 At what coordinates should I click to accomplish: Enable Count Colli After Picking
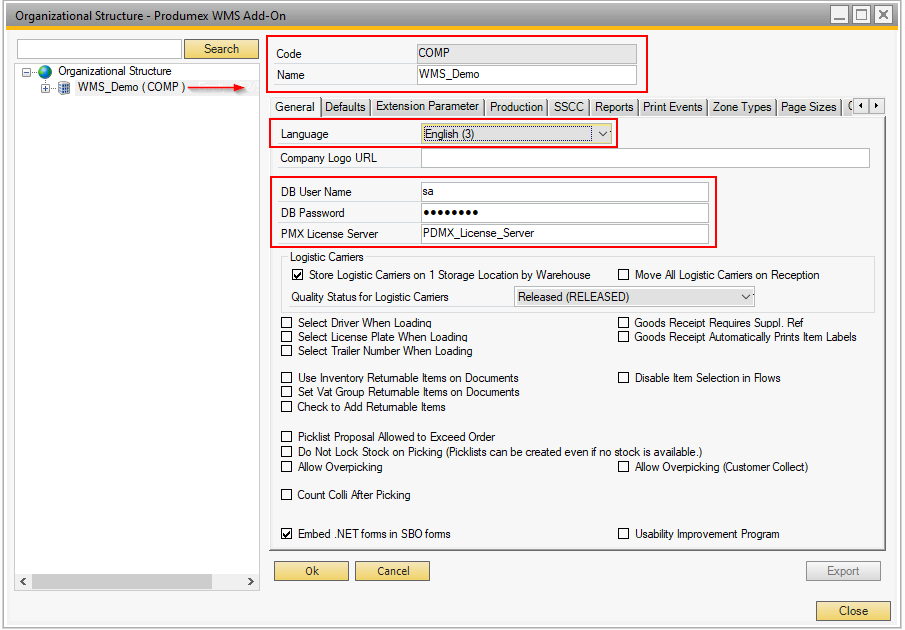pyautogui.click(x=288, y=495)
